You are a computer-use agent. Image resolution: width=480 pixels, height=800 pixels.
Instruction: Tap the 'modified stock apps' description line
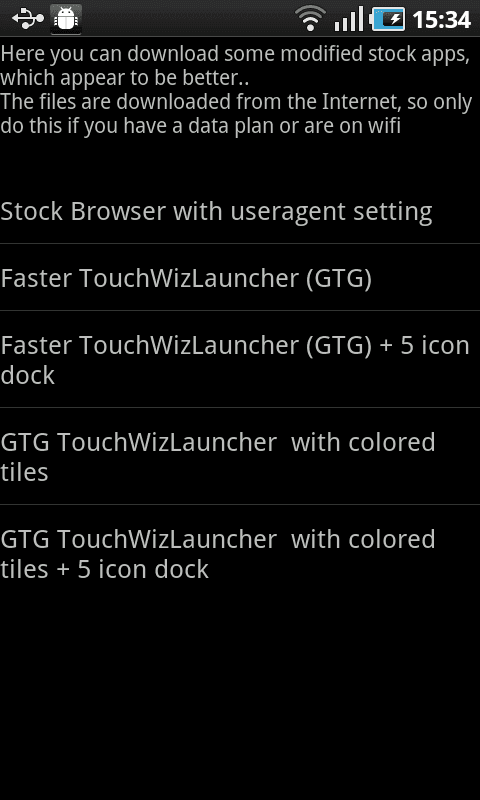(x=235, y=55)
